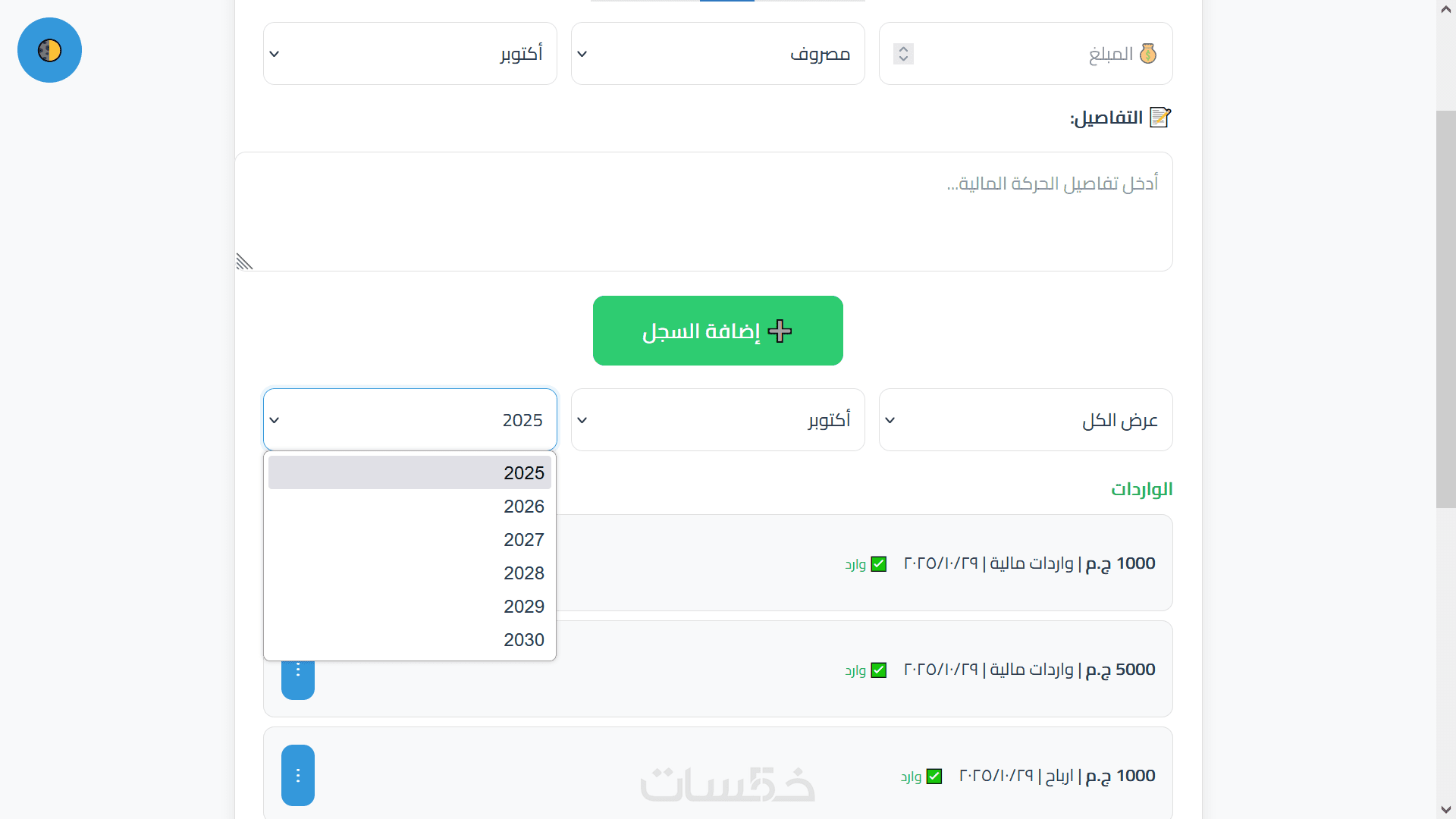Click green check on 1000 financial income
Viewport: 1456px width, 819px height.
tap(879, 564)
